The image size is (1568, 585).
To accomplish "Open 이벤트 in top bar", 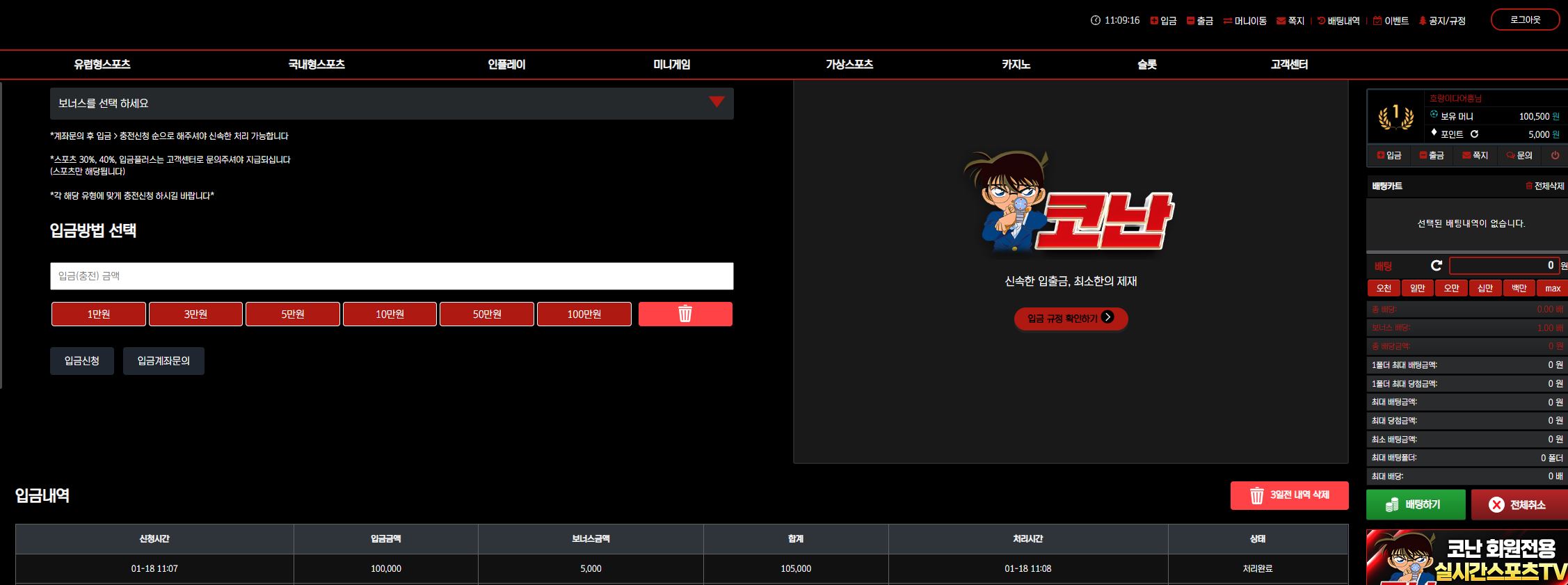I will 1391,21.
